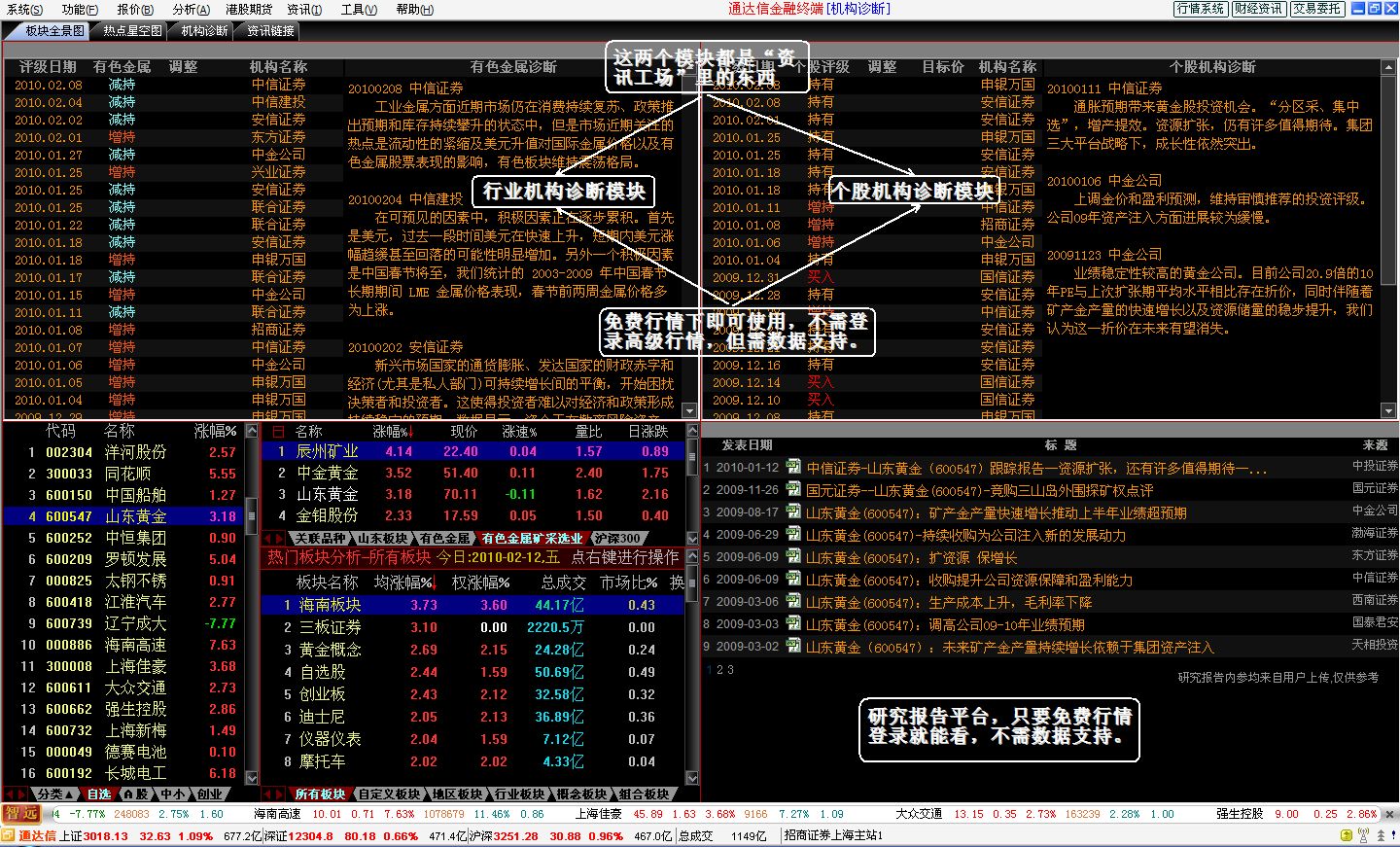The width and height of the screenshot is (1400, 847).
Task: Select 中小 tab under watchlist
Action: [x=172, y=794]
